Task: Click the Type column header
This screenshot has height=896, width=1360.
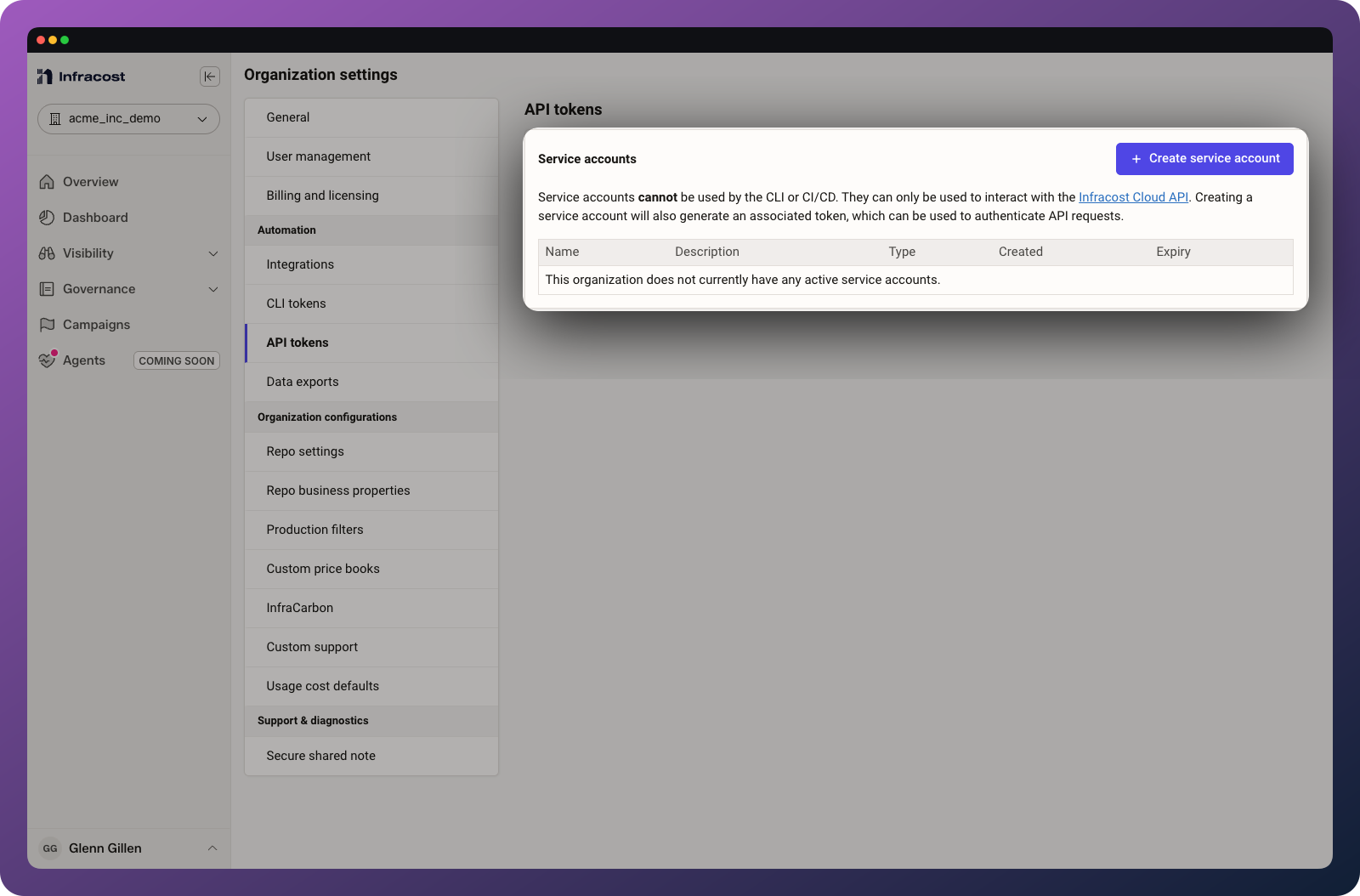Action: click(902, 252)
